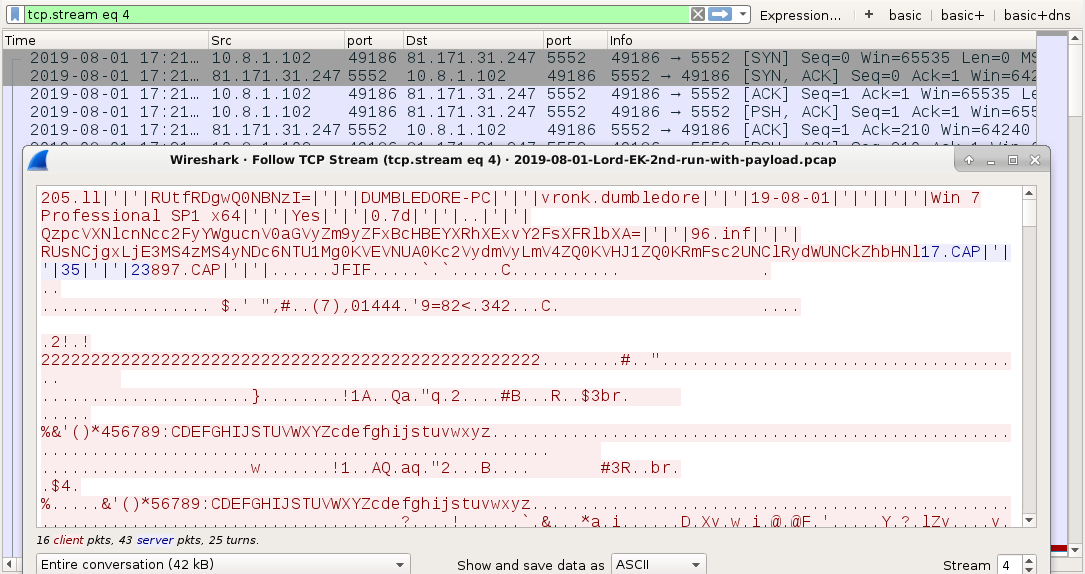Click the stream text scrollbar thumb
The image size is (1085, 574).
[1029, 214]
